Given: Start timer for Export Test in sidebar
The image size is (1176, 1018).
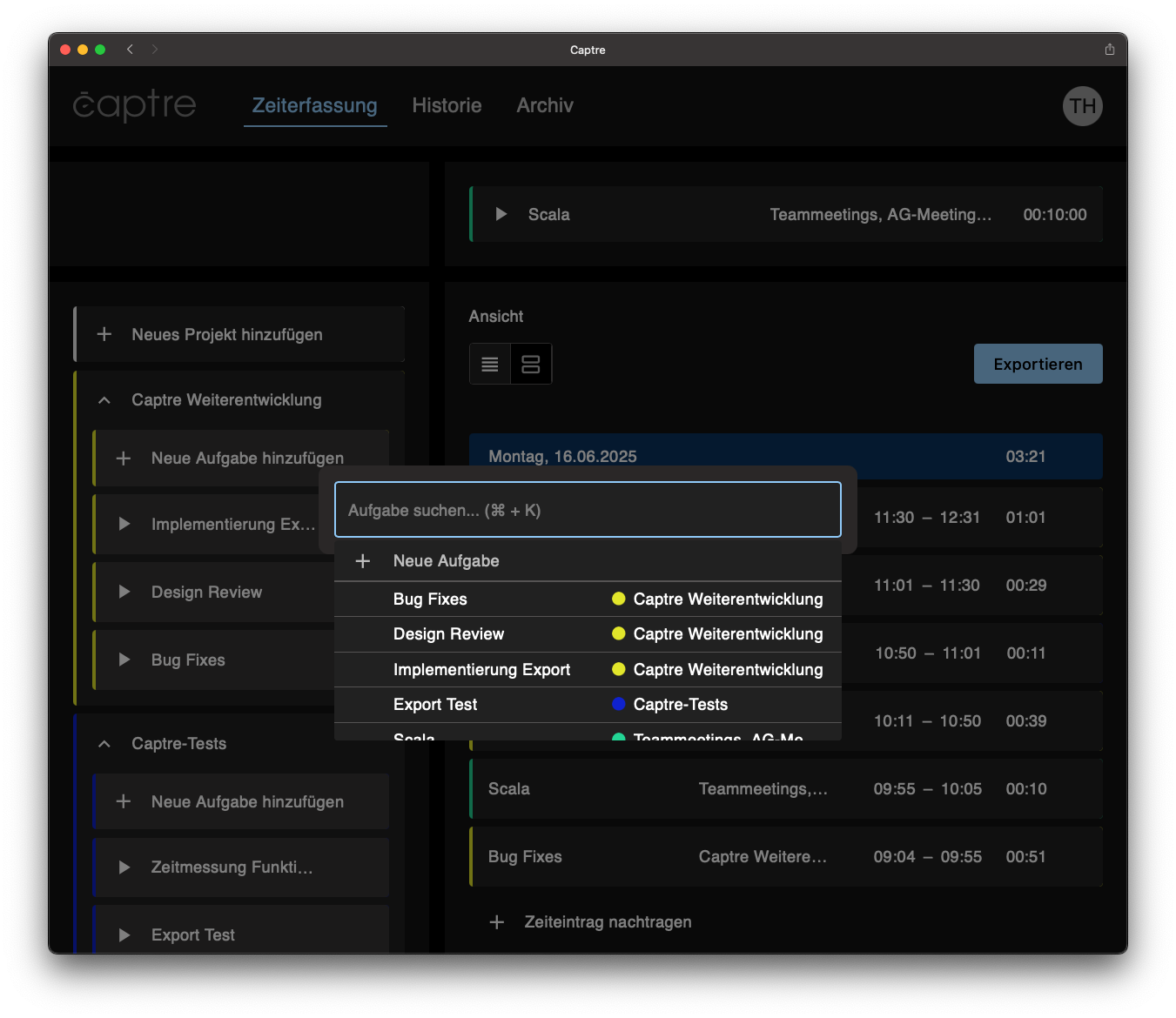Looking at the screenshot, I should [124, 934].
